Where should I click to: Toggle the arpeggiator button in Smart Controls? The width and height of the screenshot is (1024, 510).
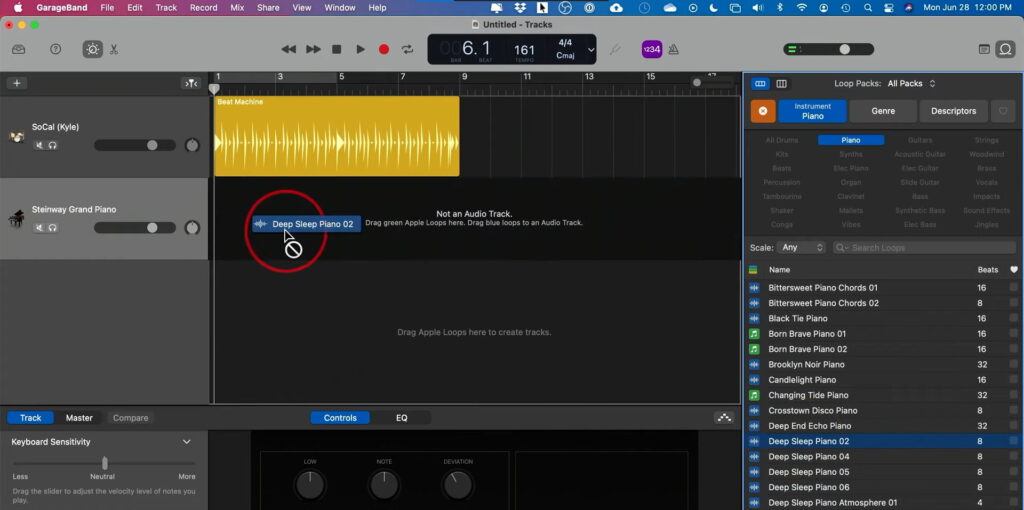tap(724, 418)
